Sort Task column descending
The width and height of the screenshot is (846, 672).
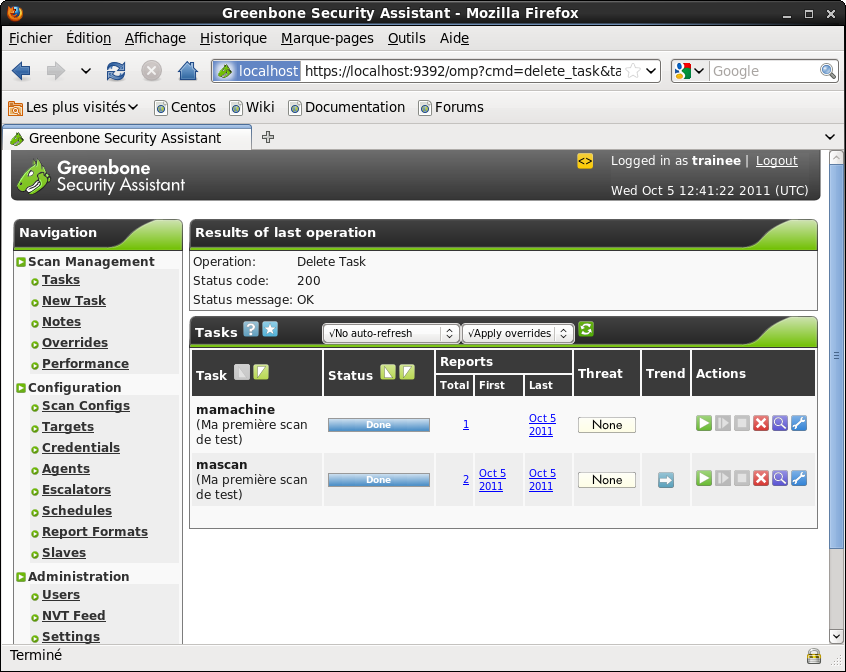[261, 372]
